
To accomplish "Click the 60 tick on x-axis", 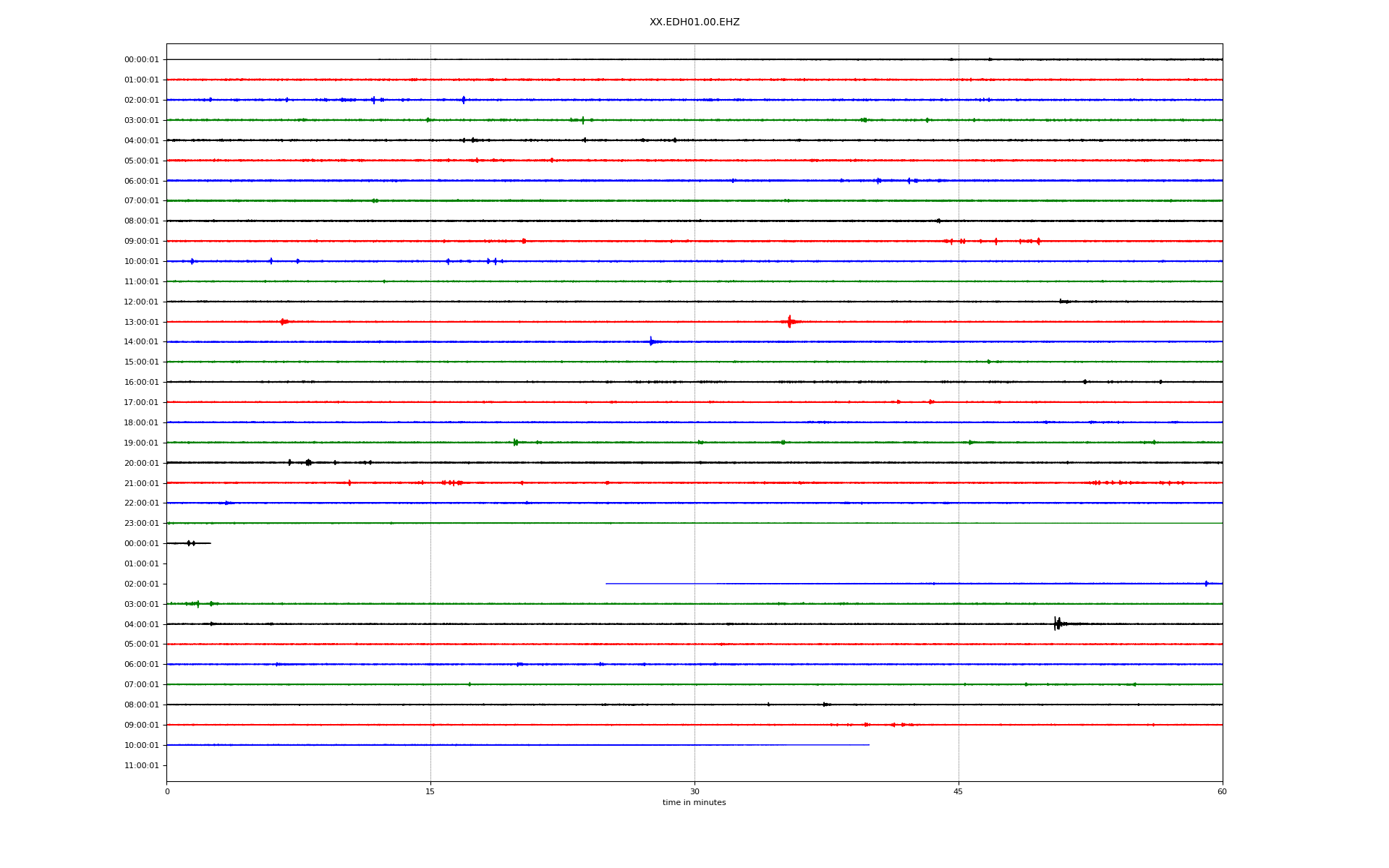I will [1222, 791].
